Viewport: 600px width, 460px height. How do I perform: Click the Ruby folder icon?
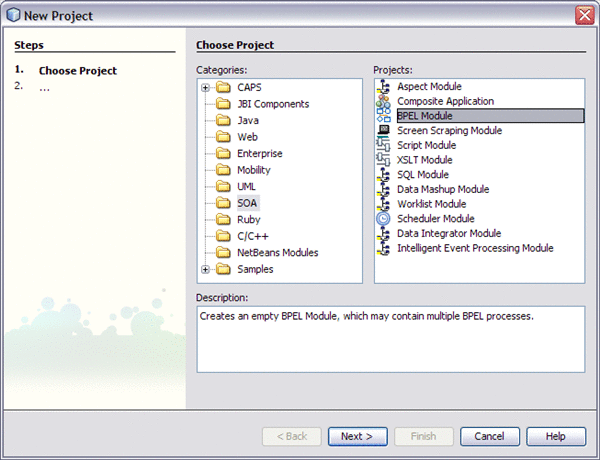tap(223, 220)
